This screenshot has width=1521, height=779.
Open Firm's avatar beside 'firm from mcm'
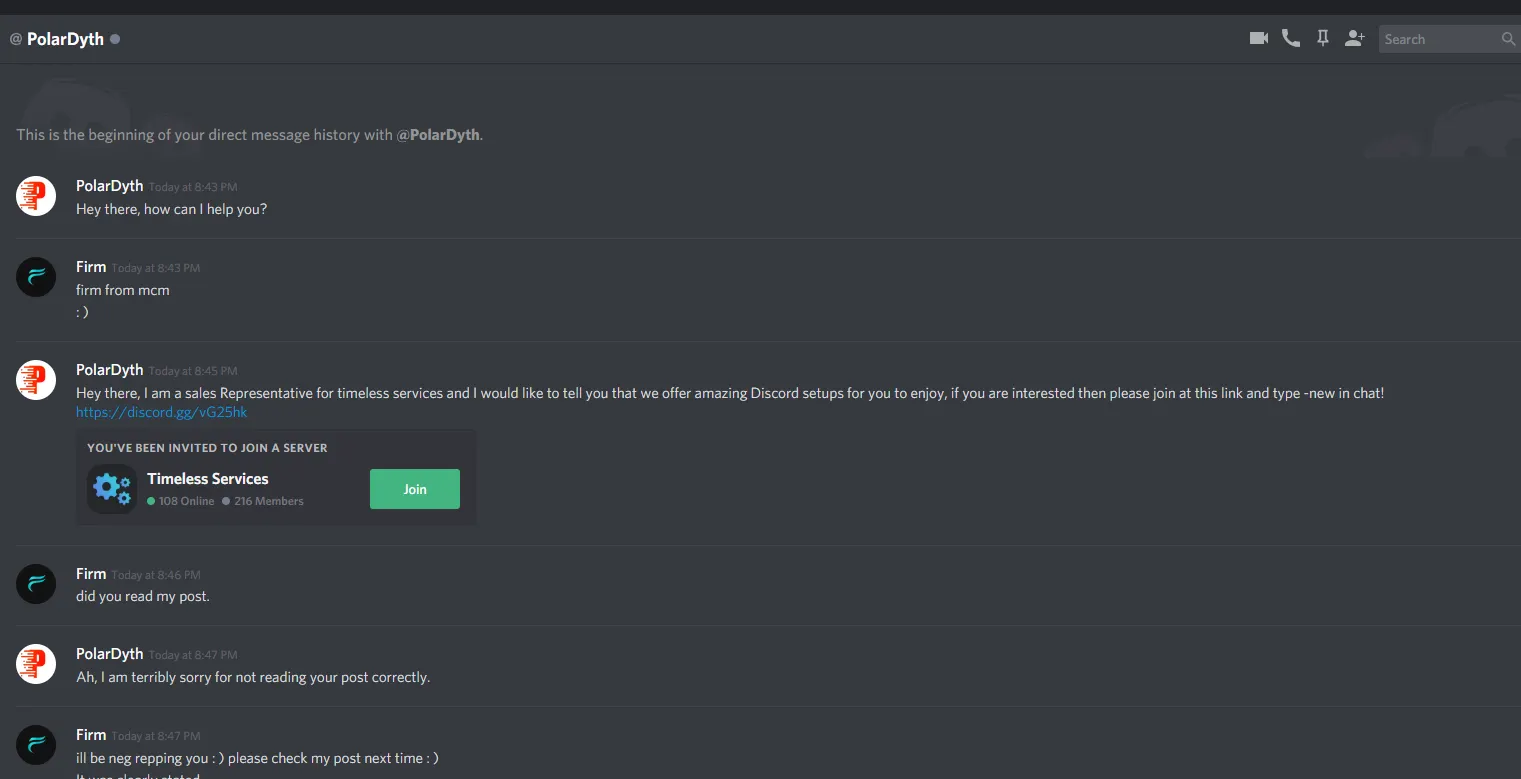pyautogui.click(x=36, y=277)
